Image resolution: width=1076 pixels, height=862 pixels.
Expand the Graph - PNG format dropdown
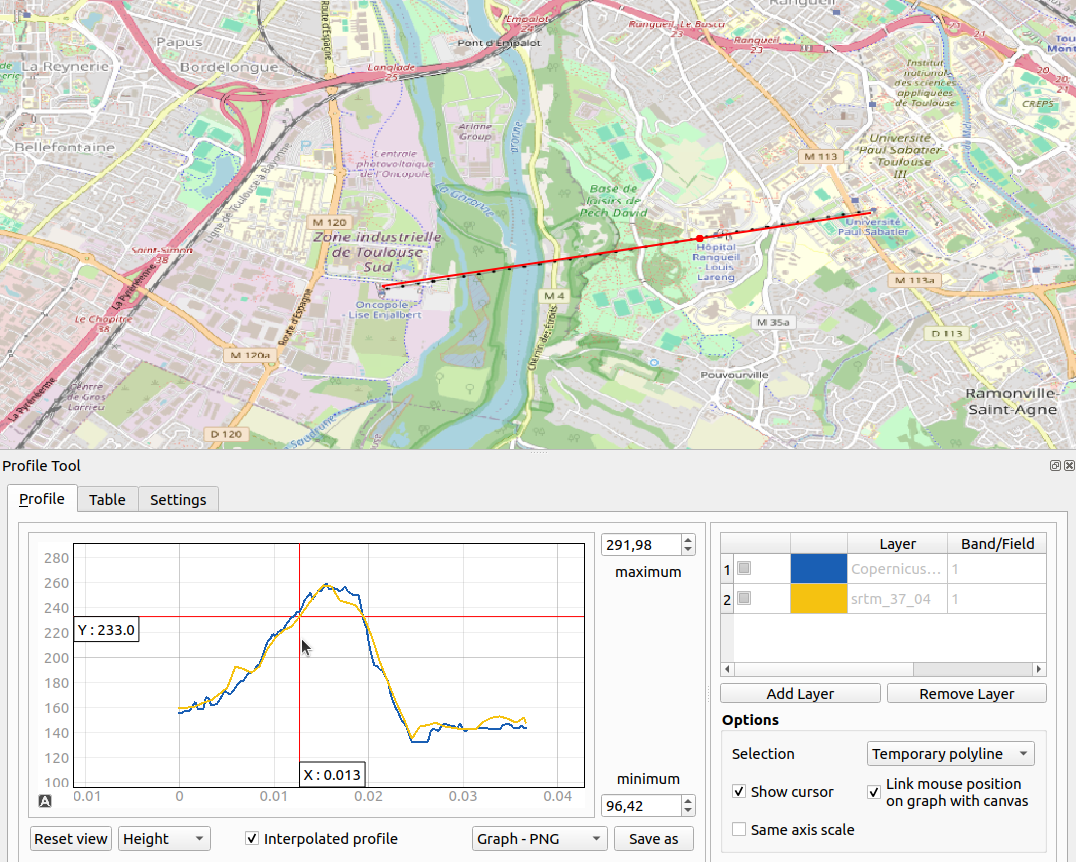(x=540, y=839)
